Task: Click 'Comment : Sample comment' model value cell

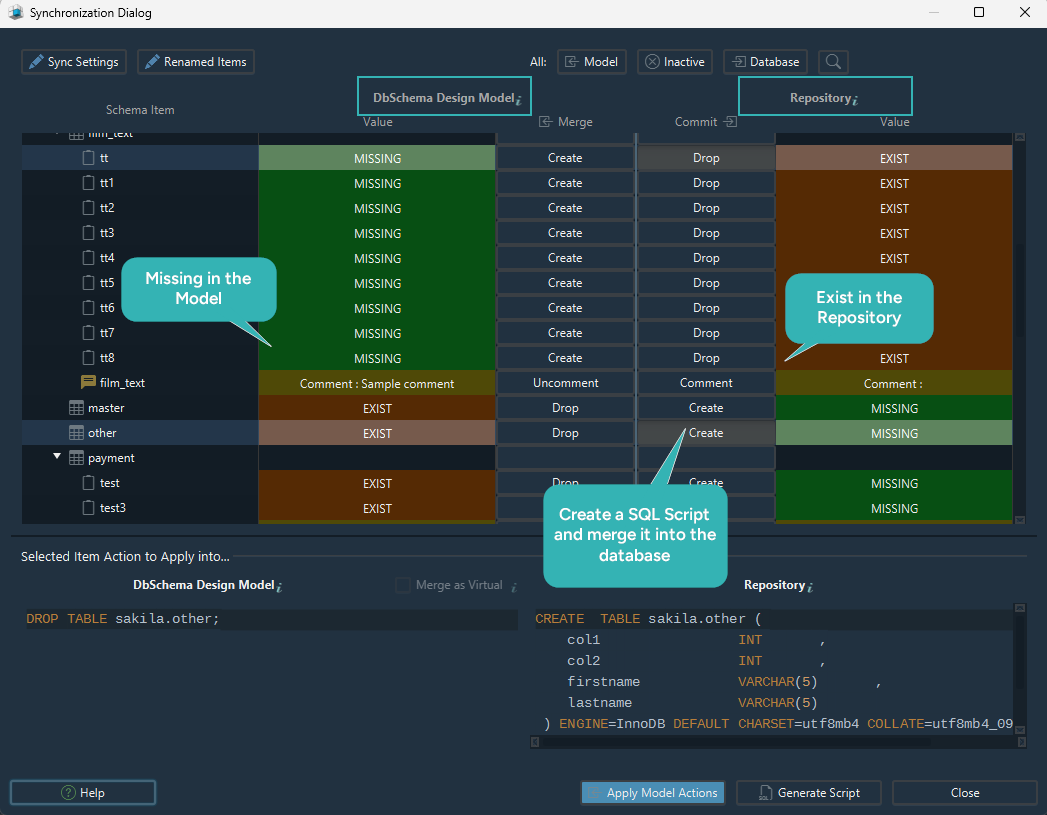Action: pos(377,383)
